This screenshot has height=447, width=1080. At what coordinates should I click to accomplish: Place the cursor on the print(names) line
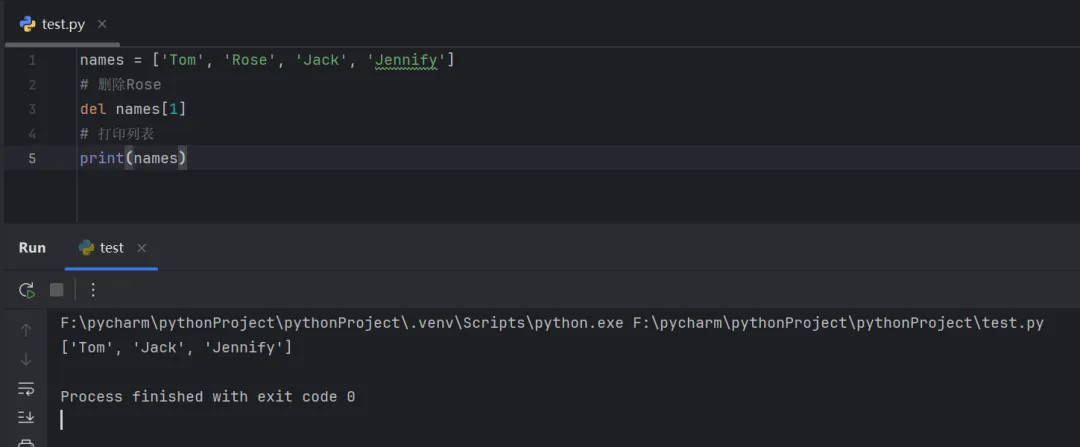point(134,158)
